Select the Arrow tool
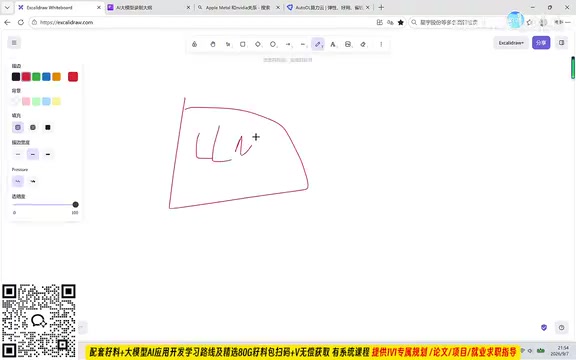The width and height of the screenshot is (576, 360). click(x=288, y=44)
